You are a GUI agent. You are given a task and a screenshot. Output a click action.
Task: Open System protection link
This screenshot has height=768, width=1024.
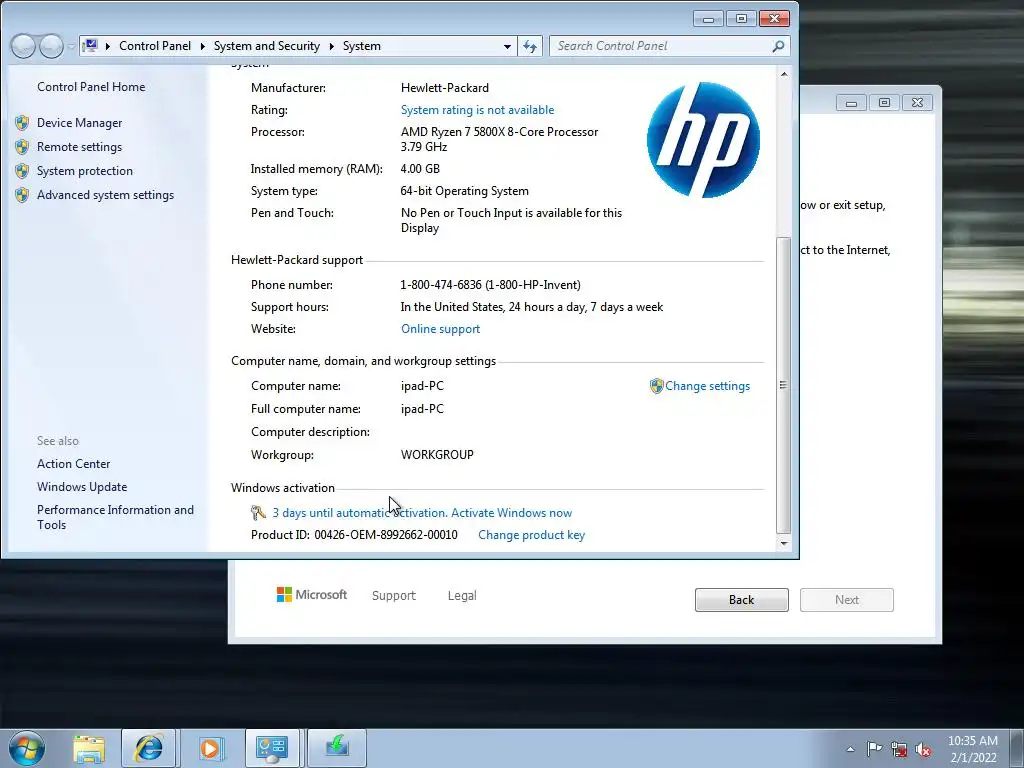[84, 170]
